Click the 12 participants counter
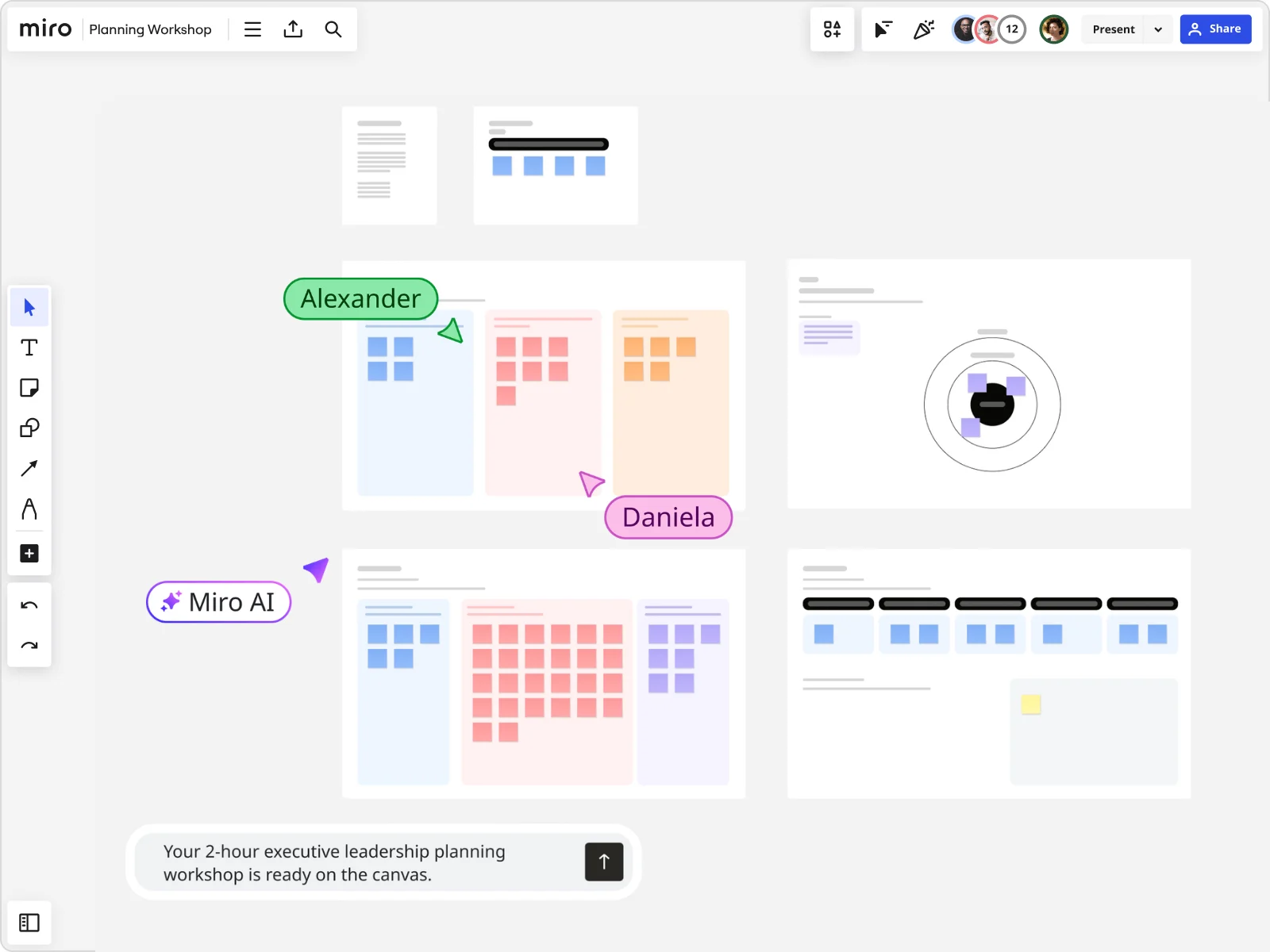Image resolution: width=1270 pixels, height=952 pixels. [1012, 29]
